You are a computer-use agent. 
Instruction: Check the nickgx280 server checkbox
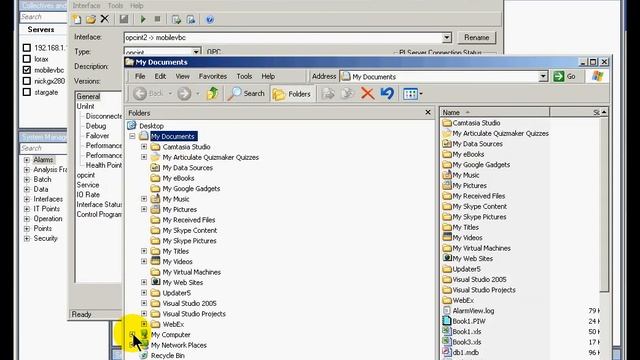click(27, 81)
